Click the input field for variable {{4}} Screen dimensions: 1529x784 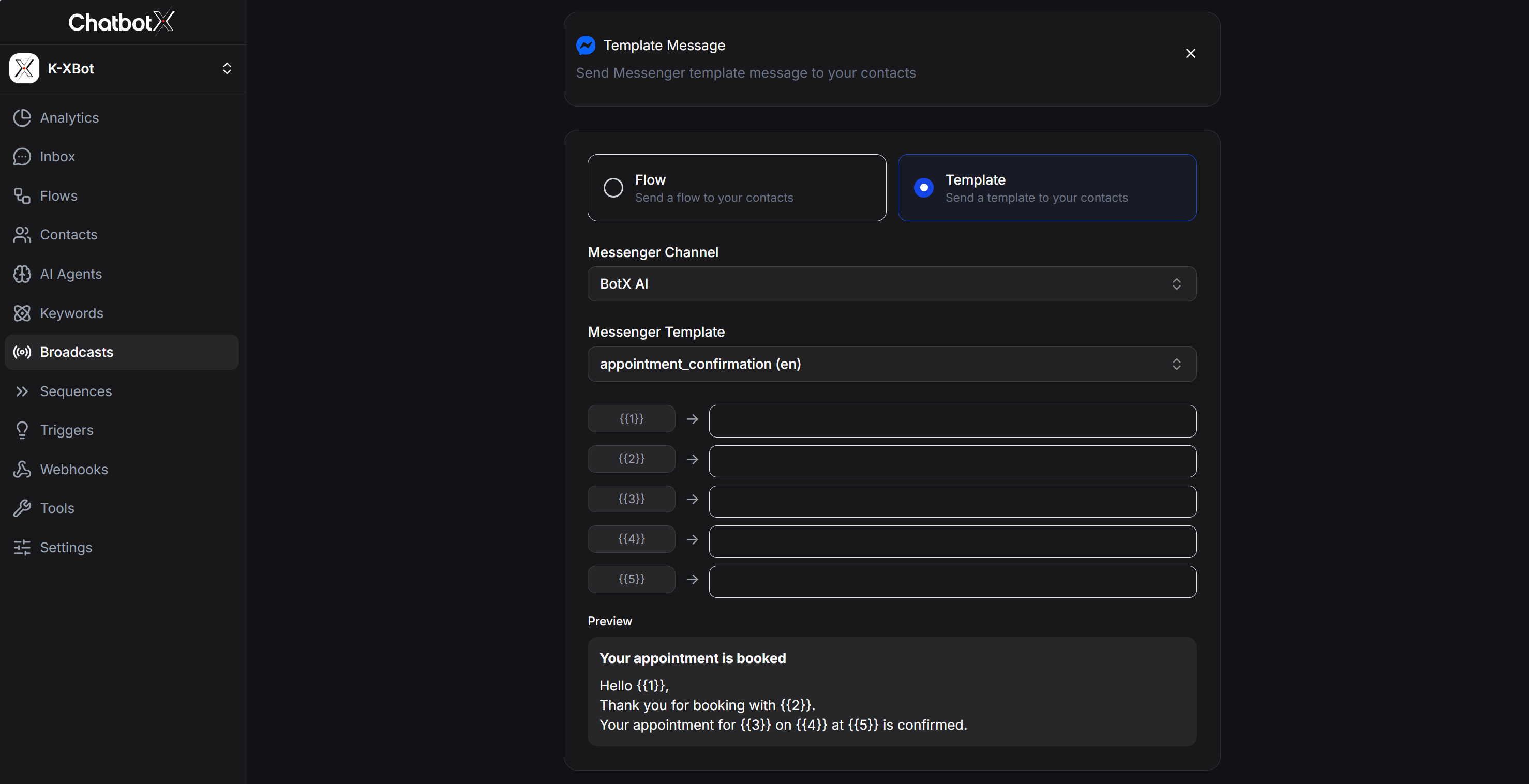[953, 541]
